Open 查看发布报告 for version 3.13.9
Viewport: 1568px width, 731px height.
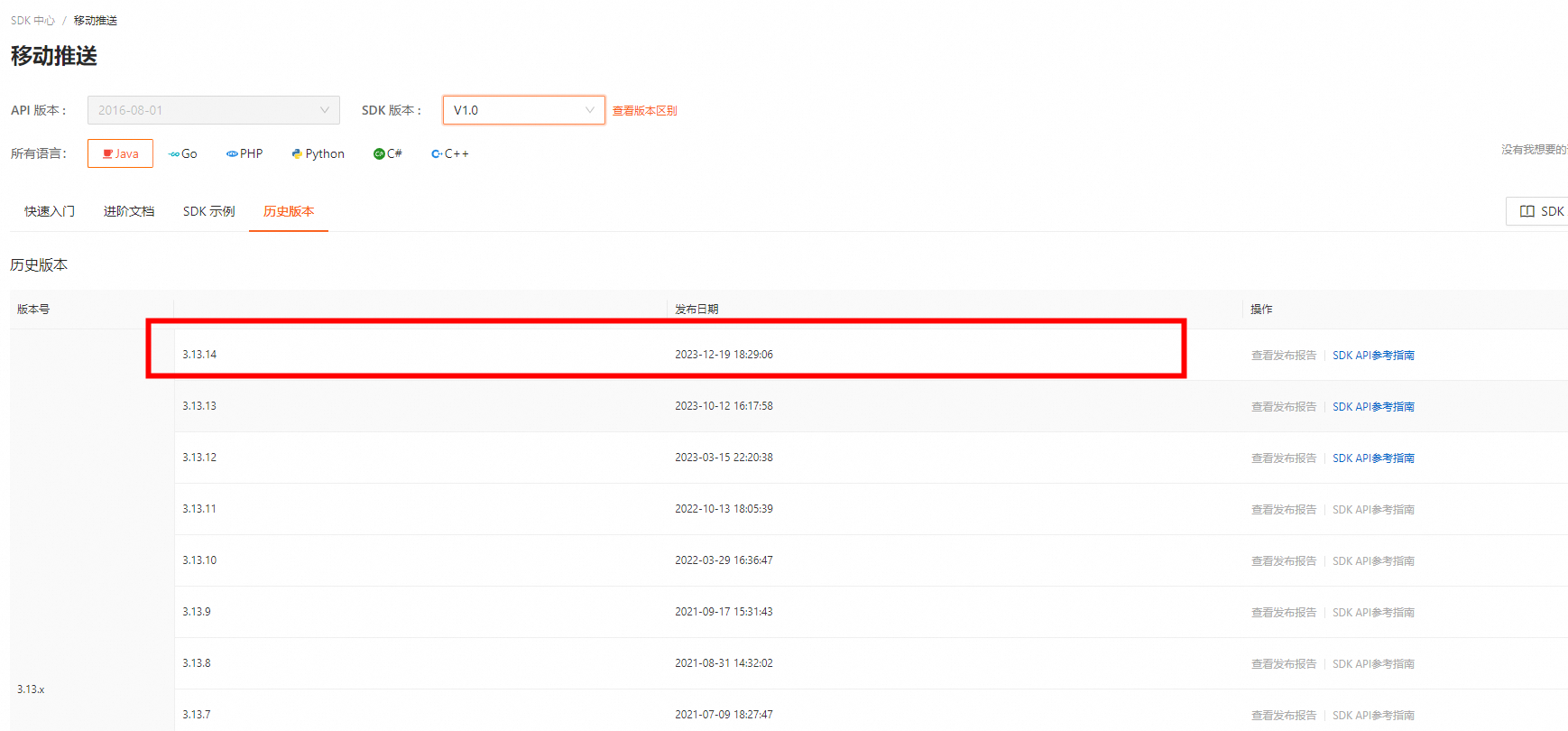tap(1284, 613)
